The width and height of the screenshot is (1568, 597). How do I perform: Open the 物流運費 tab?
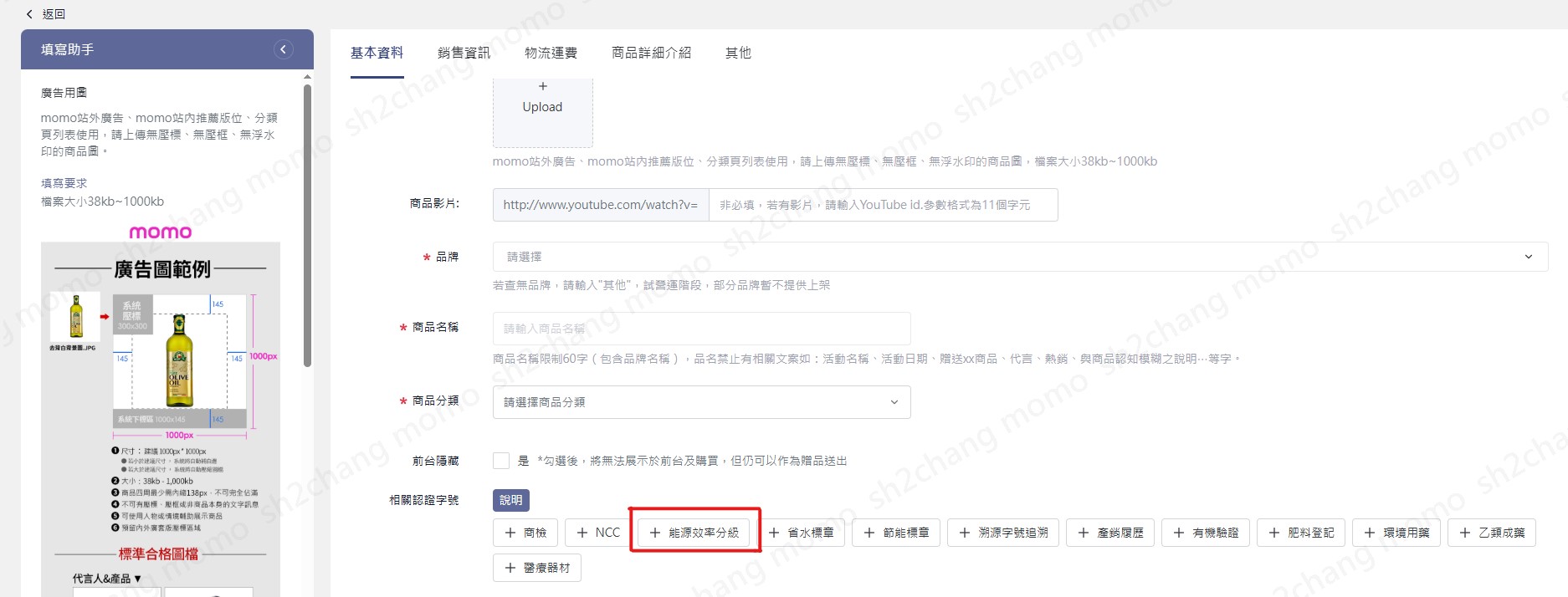pos(551,53)
